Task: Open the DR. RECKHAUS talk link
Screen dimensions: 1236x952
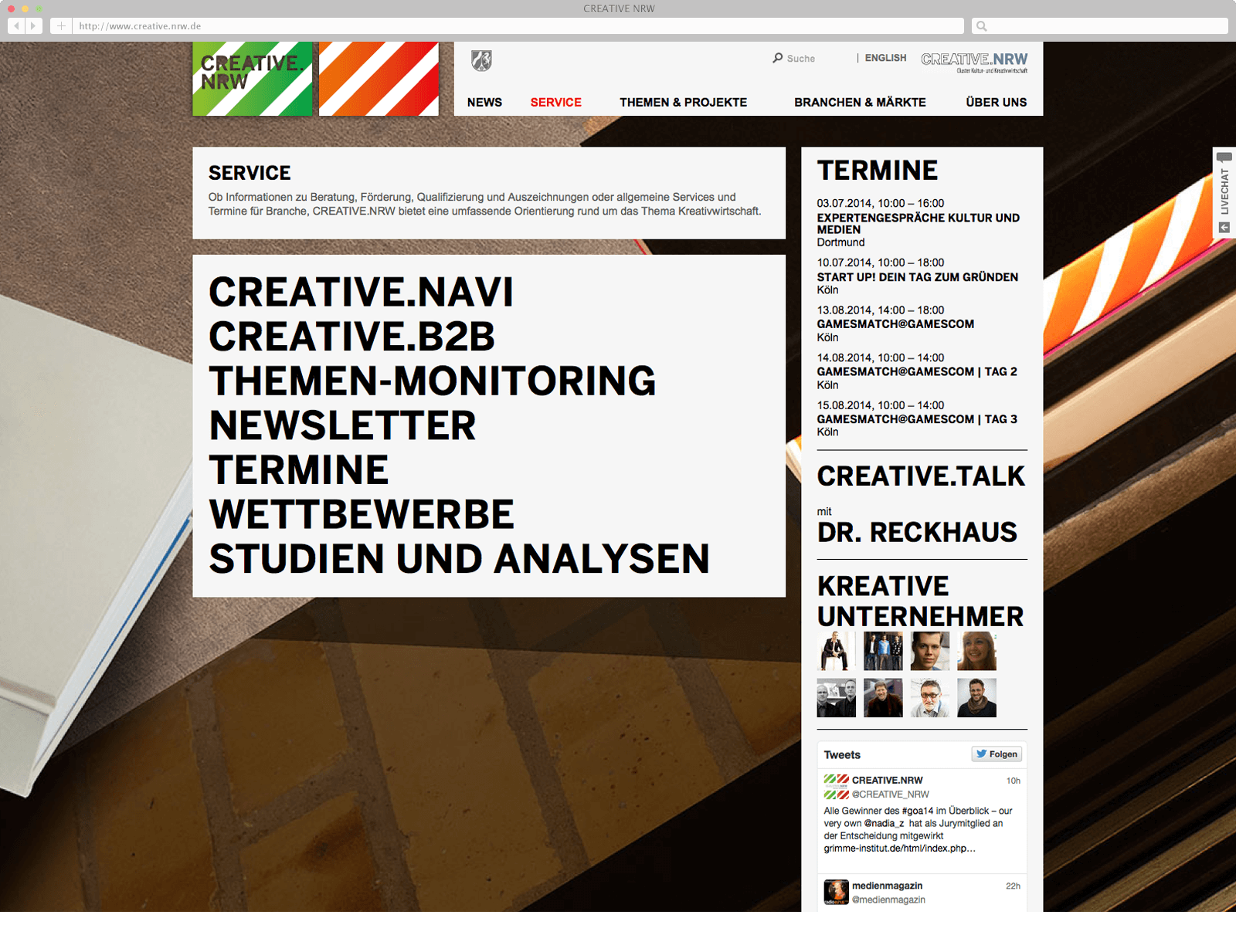Action: 917,533
